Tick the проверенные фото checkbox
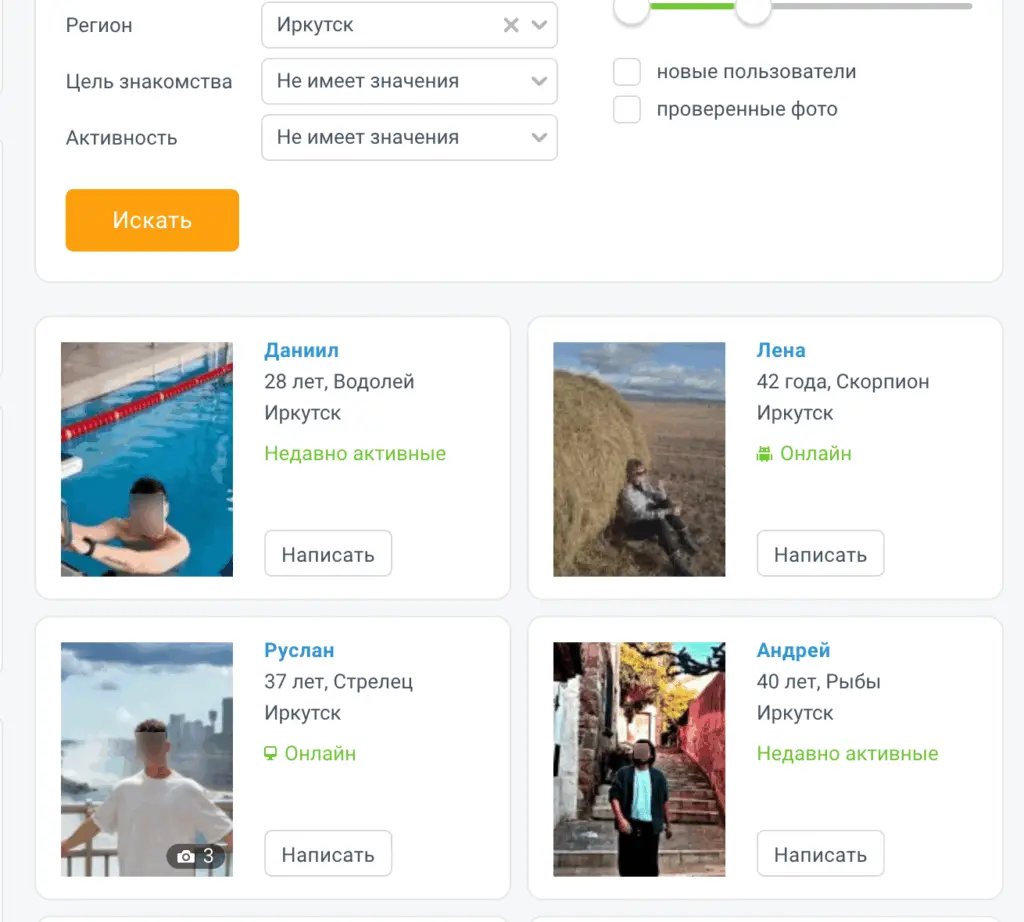1024x922 pixels. point(627,110)
